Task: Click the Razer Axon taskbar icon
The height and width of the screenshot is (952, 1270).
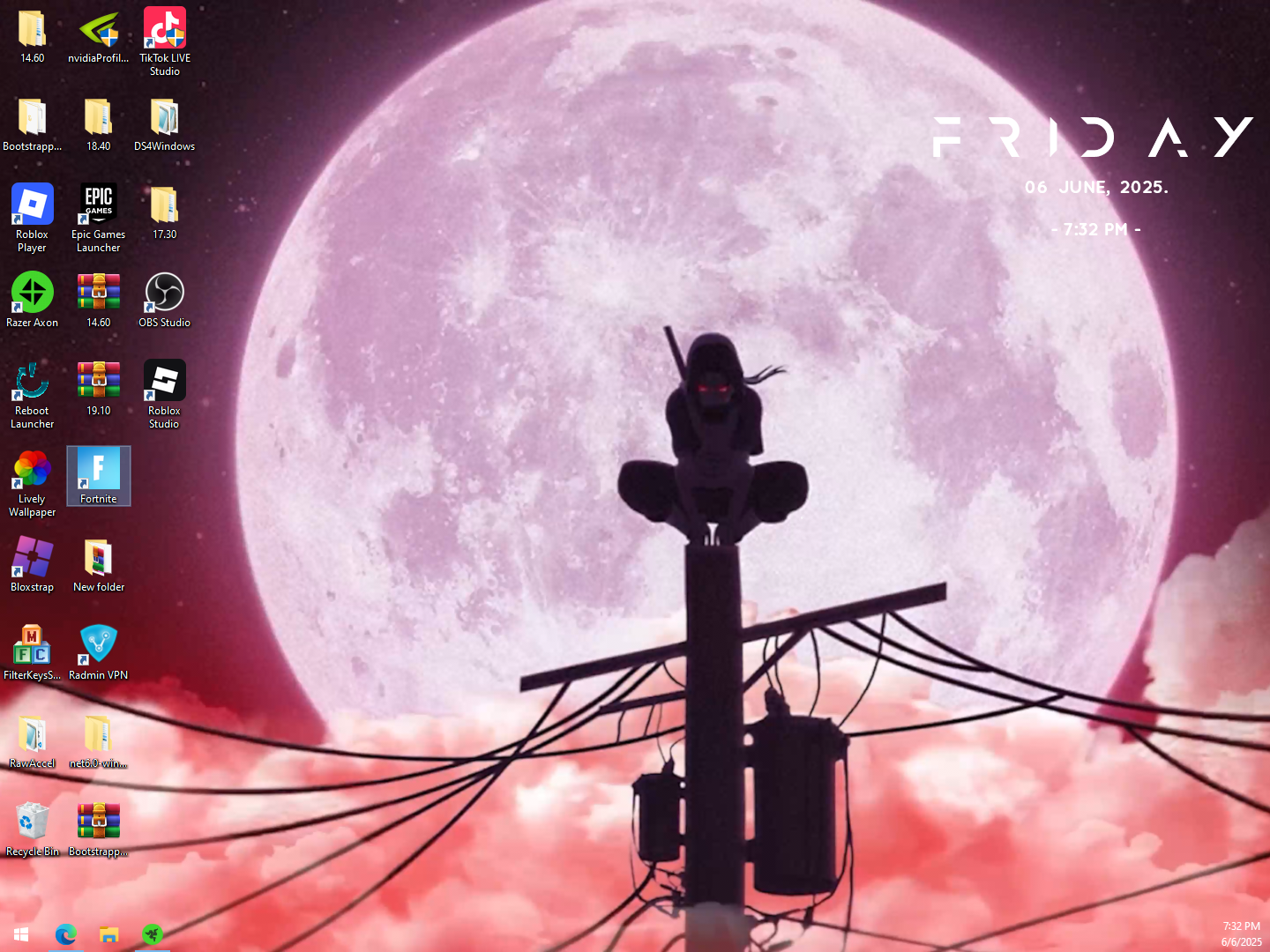Action: tap(153, 934)
